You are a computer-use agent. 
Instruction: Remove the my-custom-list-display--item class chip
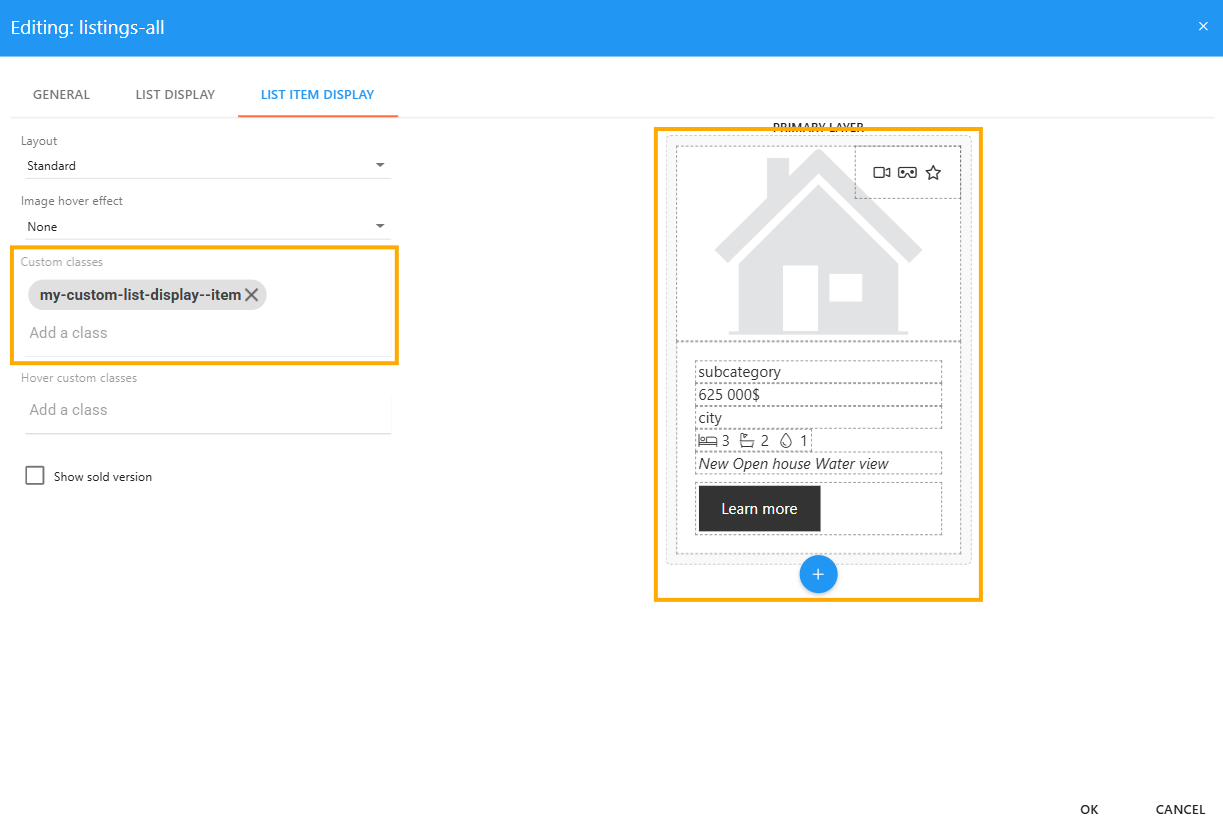click(x=252, y=295)
